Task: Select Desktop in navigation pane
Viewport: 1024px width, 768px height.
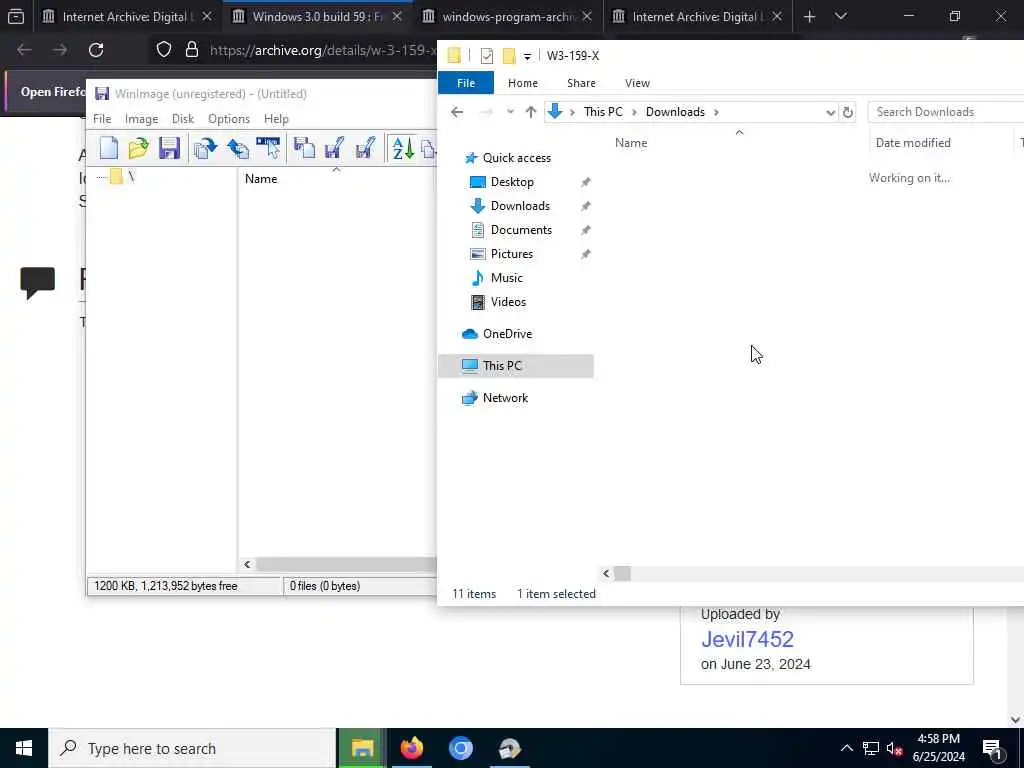Action: tap(511, 182)
